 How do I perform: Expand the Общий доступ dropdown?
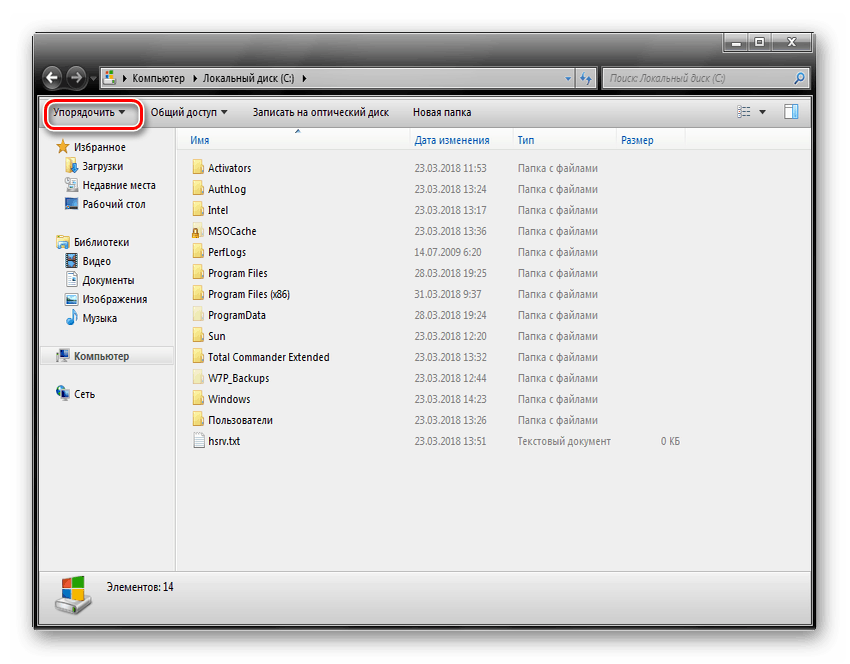tap(189, 112)
